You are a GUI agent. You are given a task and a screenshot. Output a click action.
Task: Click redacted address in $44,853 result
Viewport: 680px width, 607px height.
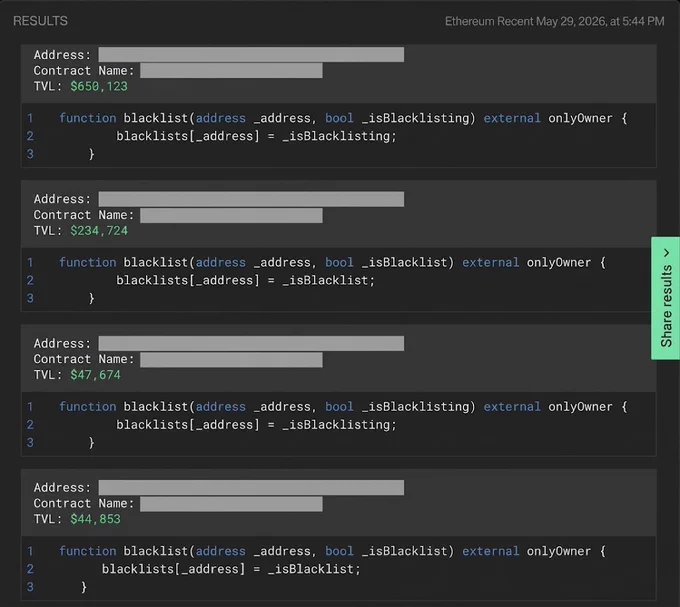coord(251,487)
